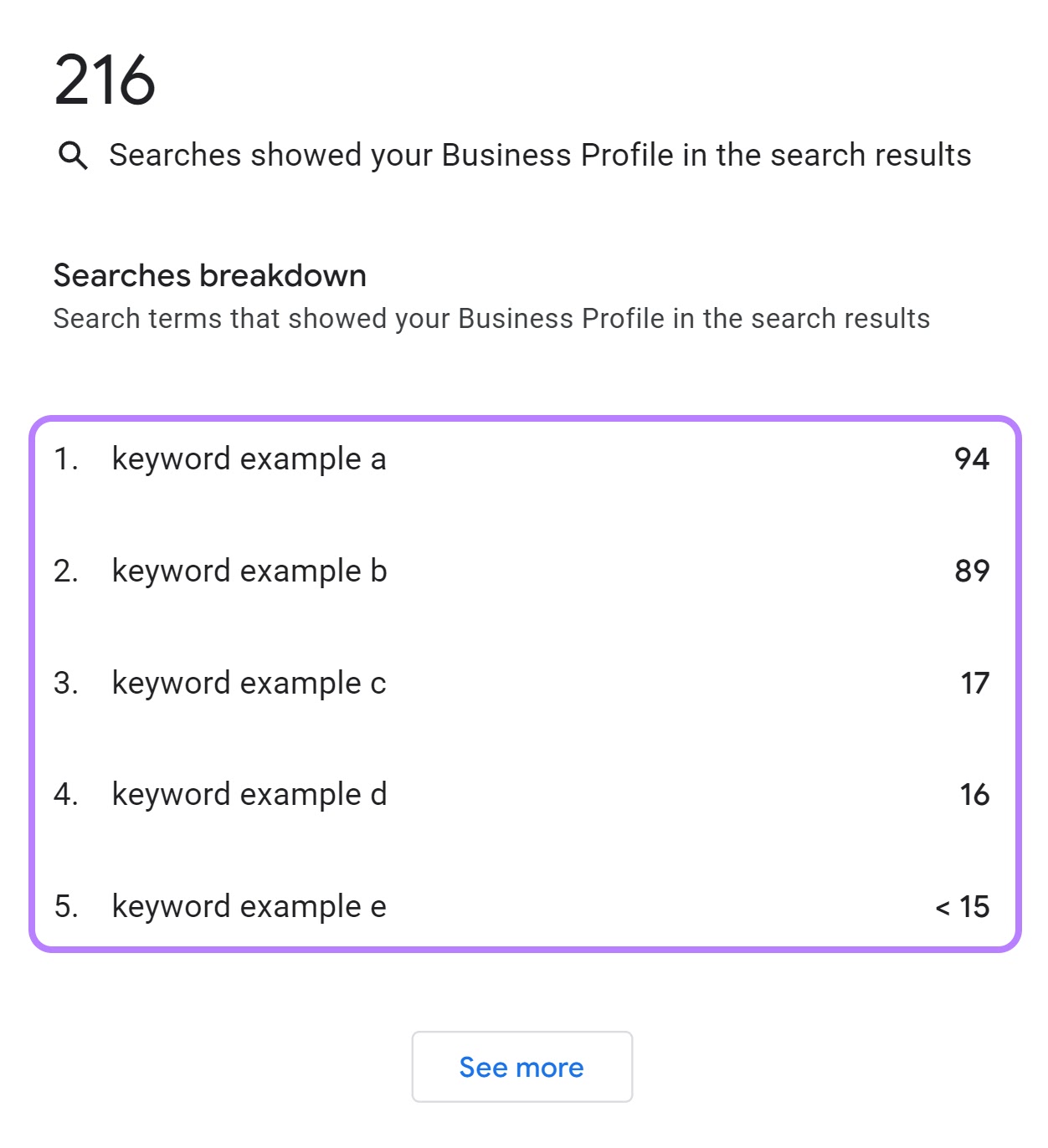Click the impression count 94
Screen dimensions: 1048x1148
(x=972, y=459)
